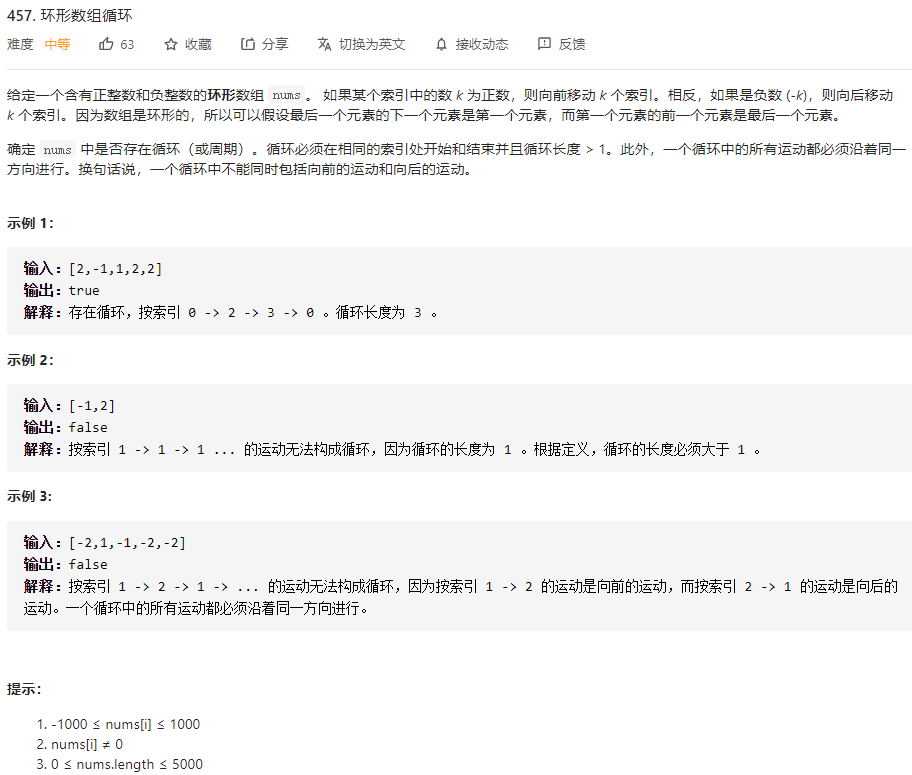Click the star favorite icon
912x775 pixels.
[170, 44]
